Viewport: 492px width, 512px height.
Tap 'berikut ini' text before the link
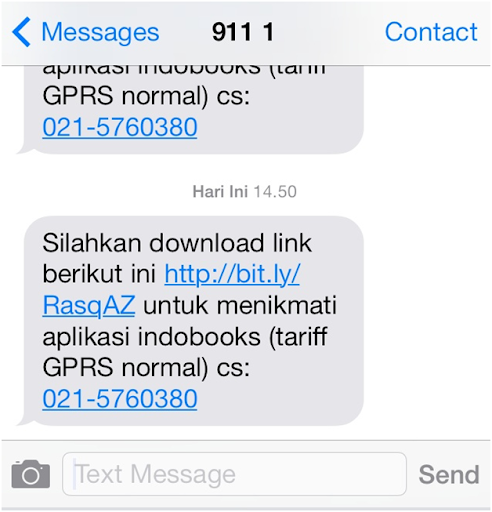(x=99, y=274)
